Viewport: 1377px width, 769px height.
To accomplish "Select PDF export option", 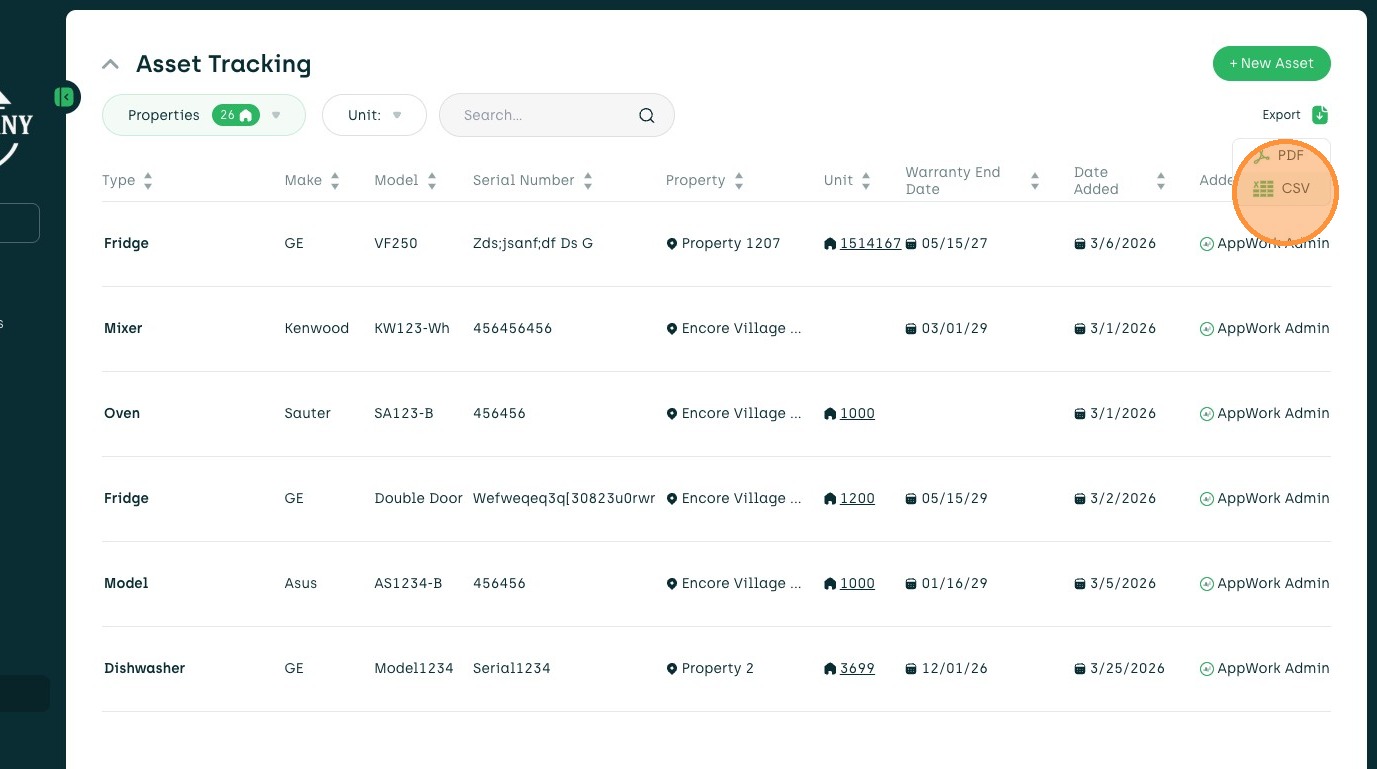I will 1280,156.
